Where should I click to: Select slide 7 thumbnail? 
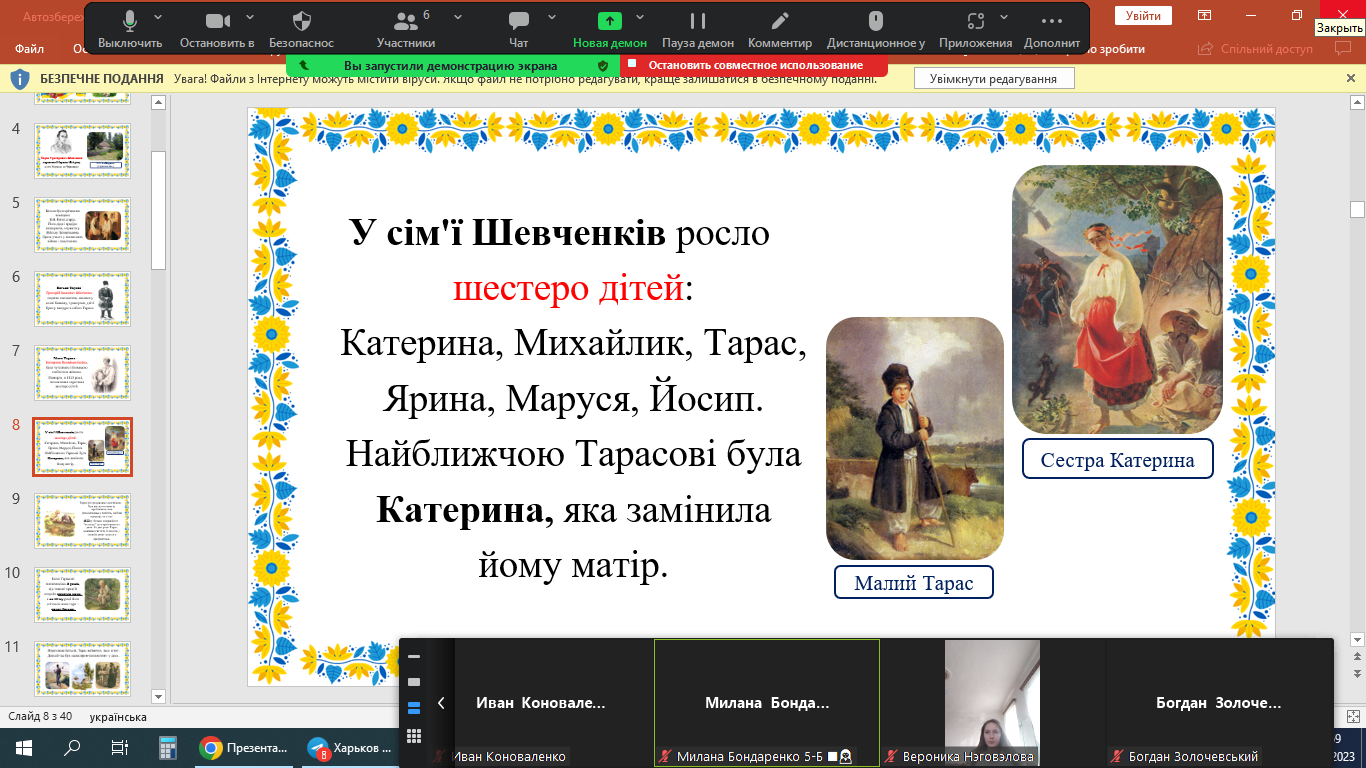[x=82, y=373]
